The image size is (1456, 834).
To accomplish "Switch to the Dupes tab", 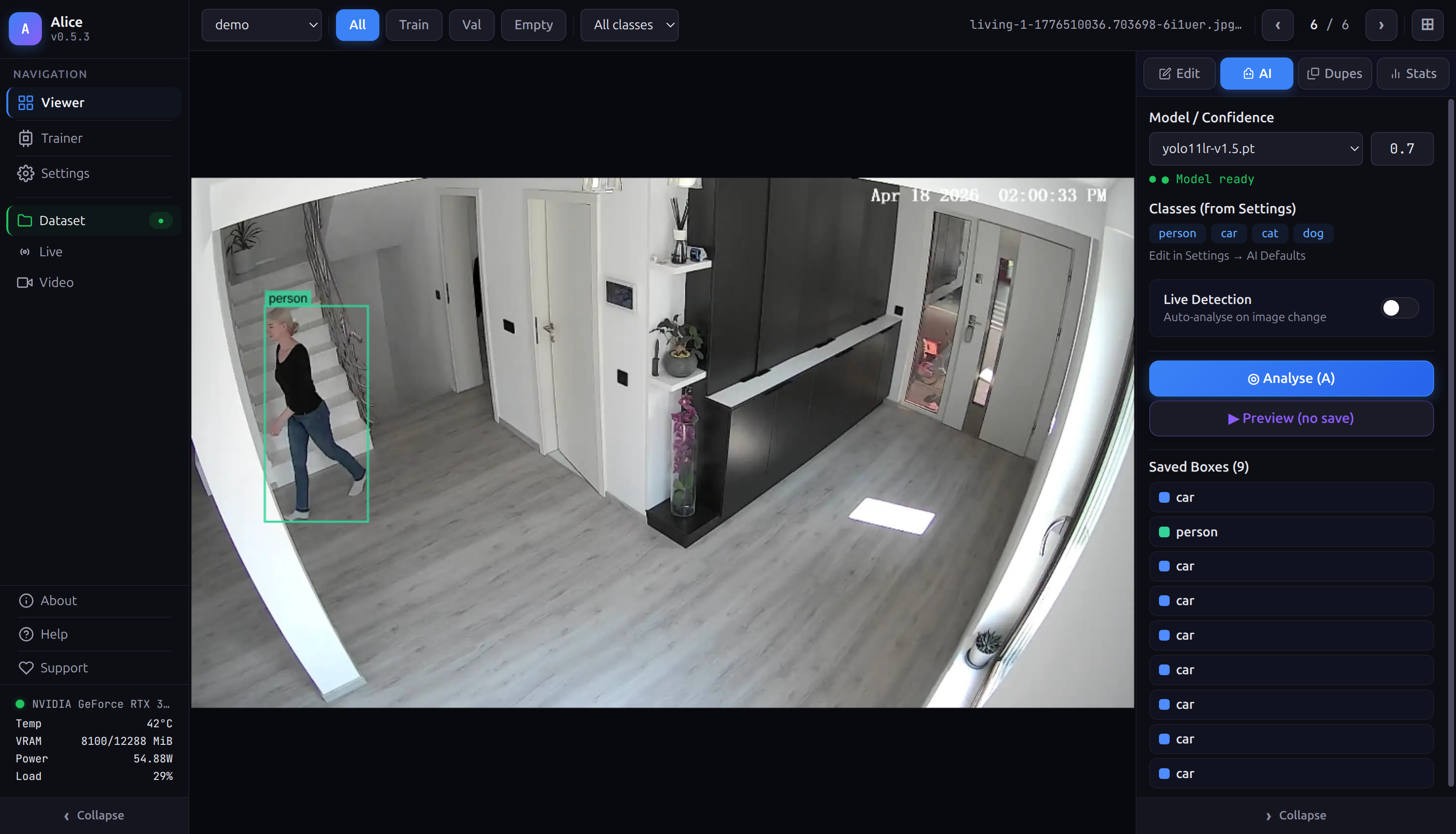I will [x=1334, y=74].
